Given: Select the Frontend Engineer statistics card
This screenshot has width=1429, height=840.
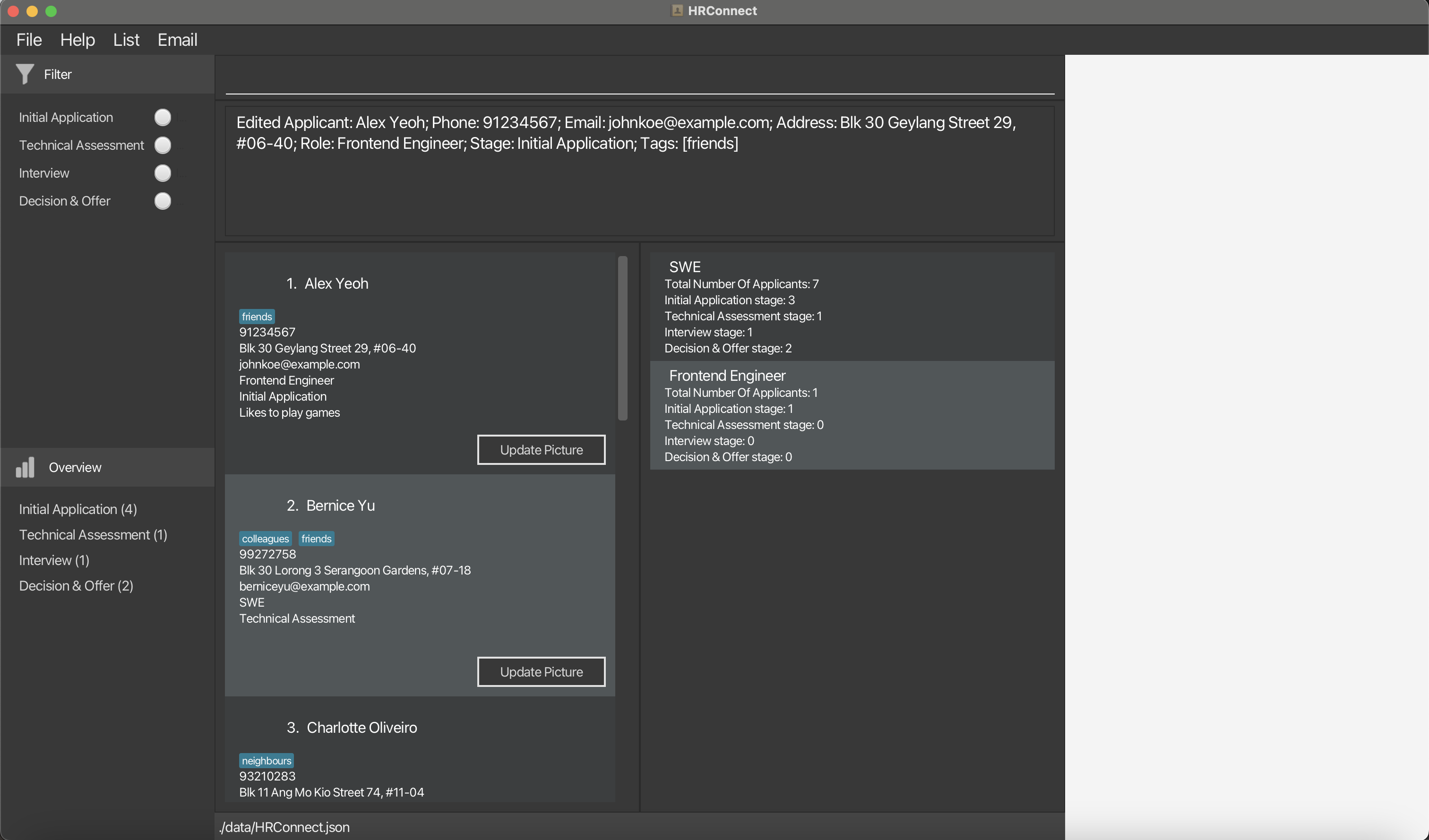Looking at the screenshot, I should coord(852,415).
